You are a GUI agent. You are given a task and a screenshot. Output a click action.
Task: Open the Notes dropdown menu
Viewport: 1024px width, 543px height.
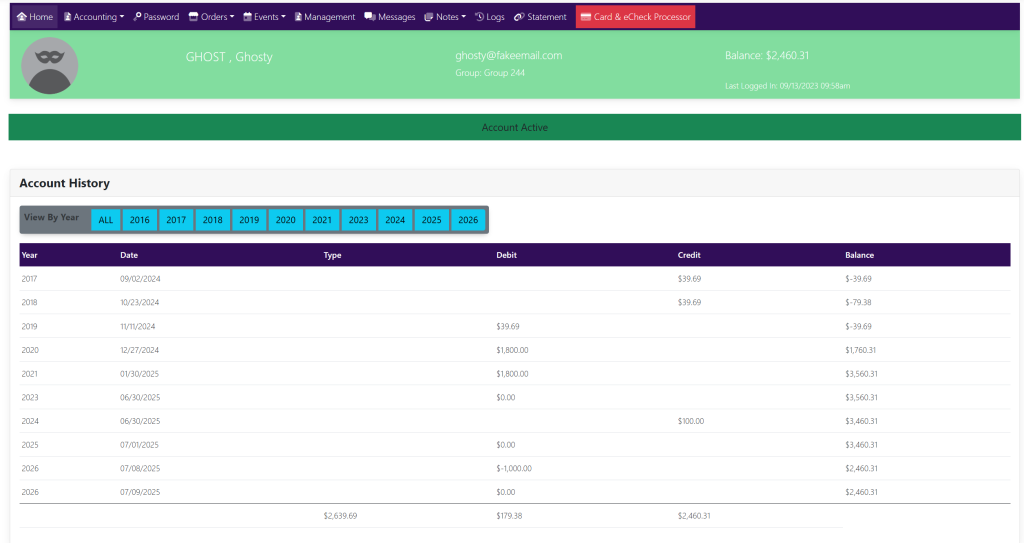coord(445,17)
